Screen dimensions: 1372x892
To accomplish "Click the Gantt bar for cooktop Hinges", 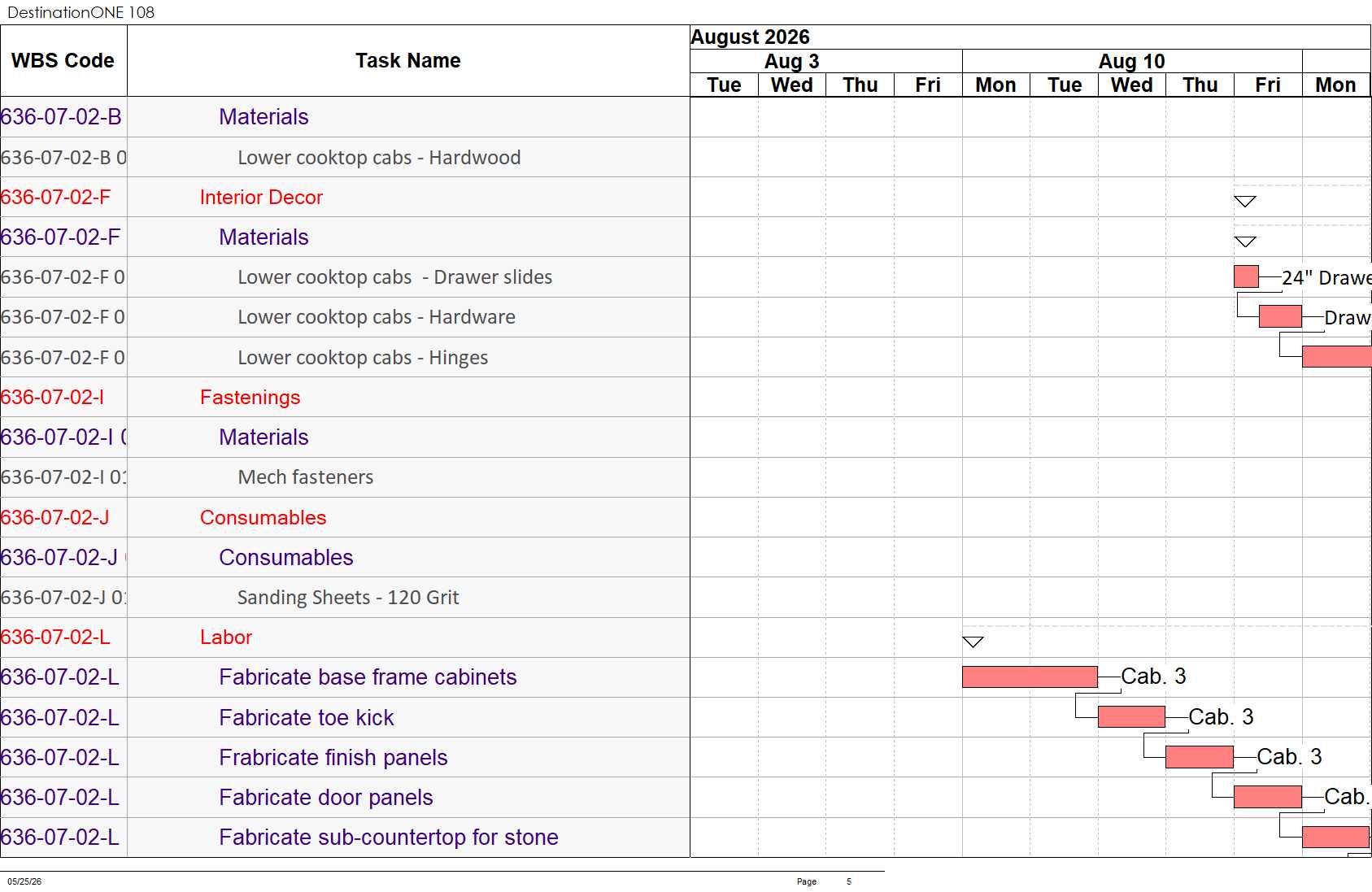I will (x=1337, y=356).
